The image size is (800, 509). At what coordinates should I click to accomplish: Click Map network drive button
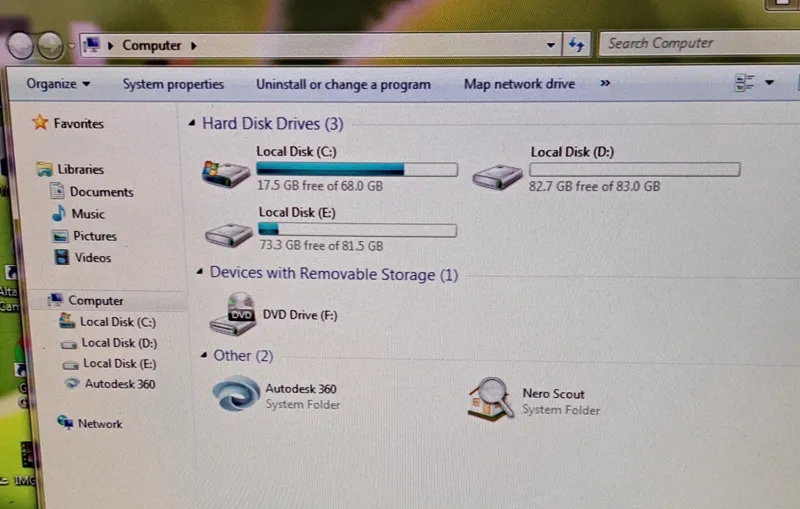[x=519, y=84]
